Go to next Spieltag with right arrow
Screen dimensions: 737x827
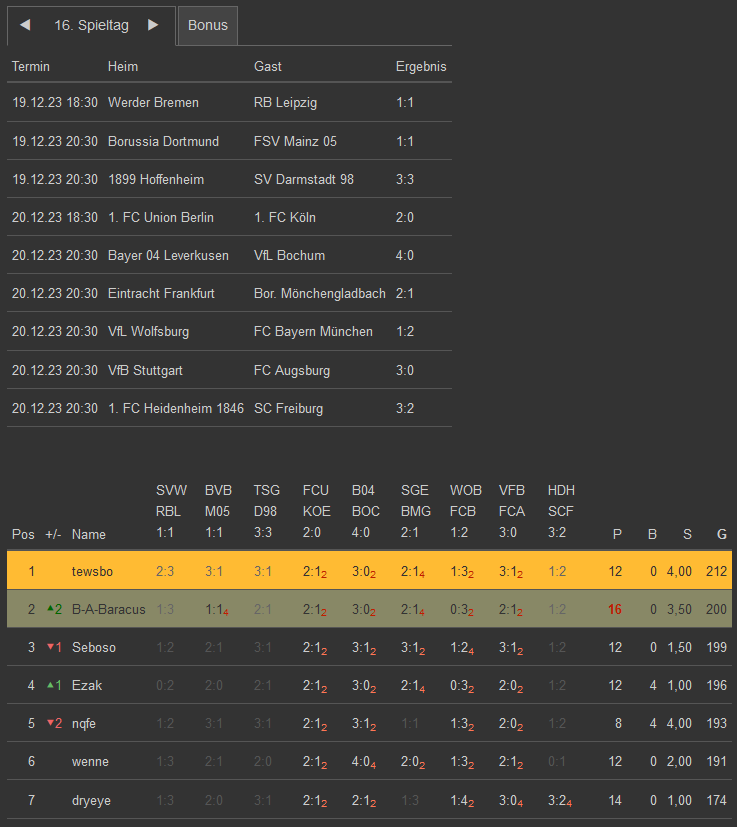click(153, 25)
